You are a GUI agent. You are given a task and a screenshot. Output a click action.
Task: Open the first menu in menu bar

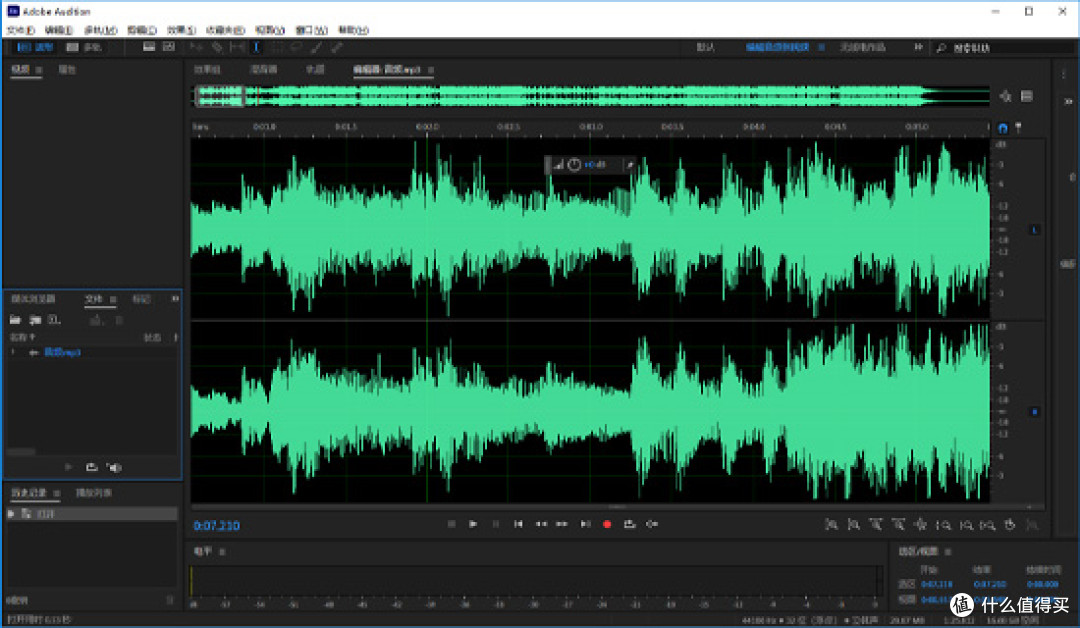[21, 30]
